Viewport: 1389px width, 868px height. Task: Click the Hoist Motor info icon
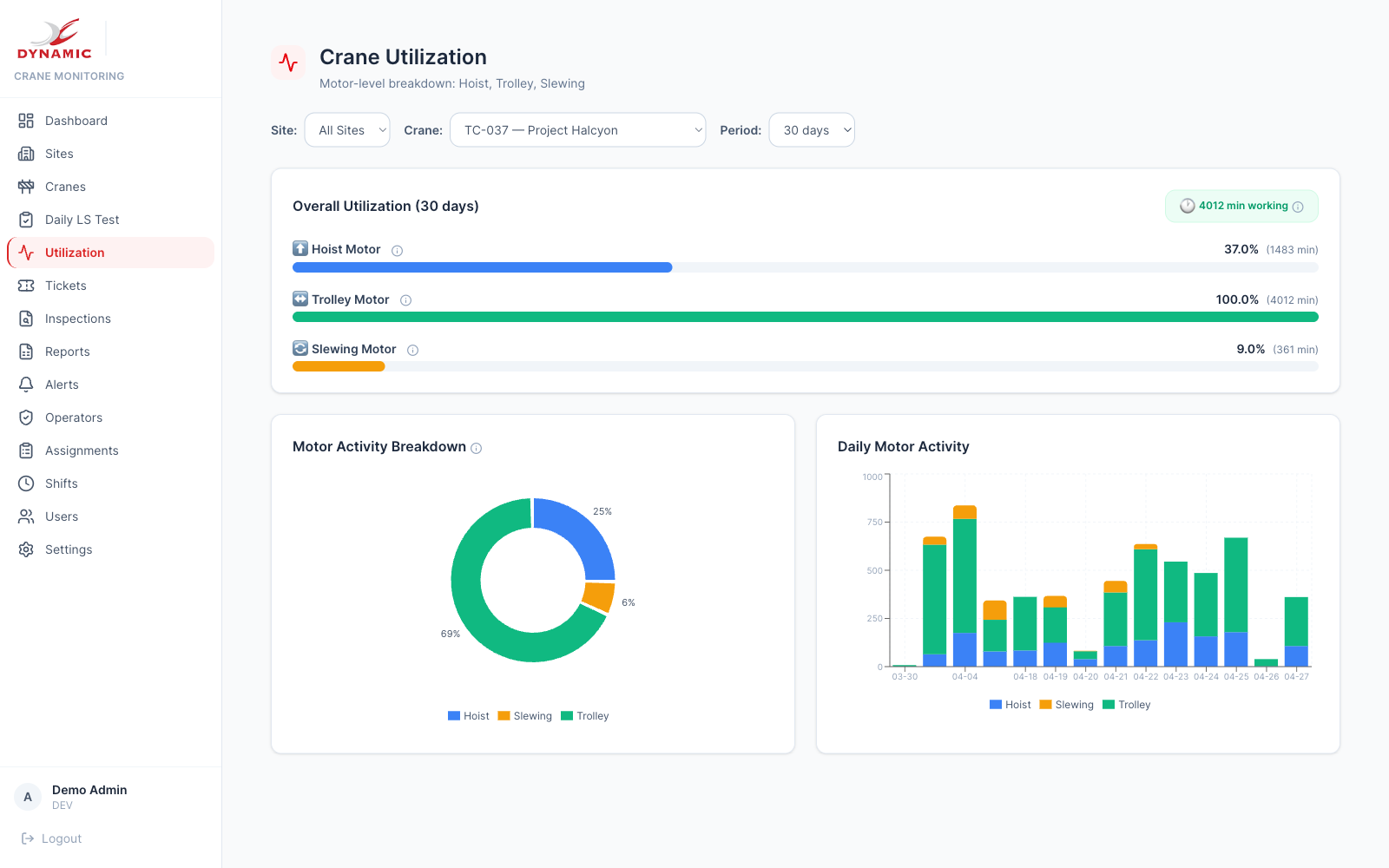pos(397,250)
